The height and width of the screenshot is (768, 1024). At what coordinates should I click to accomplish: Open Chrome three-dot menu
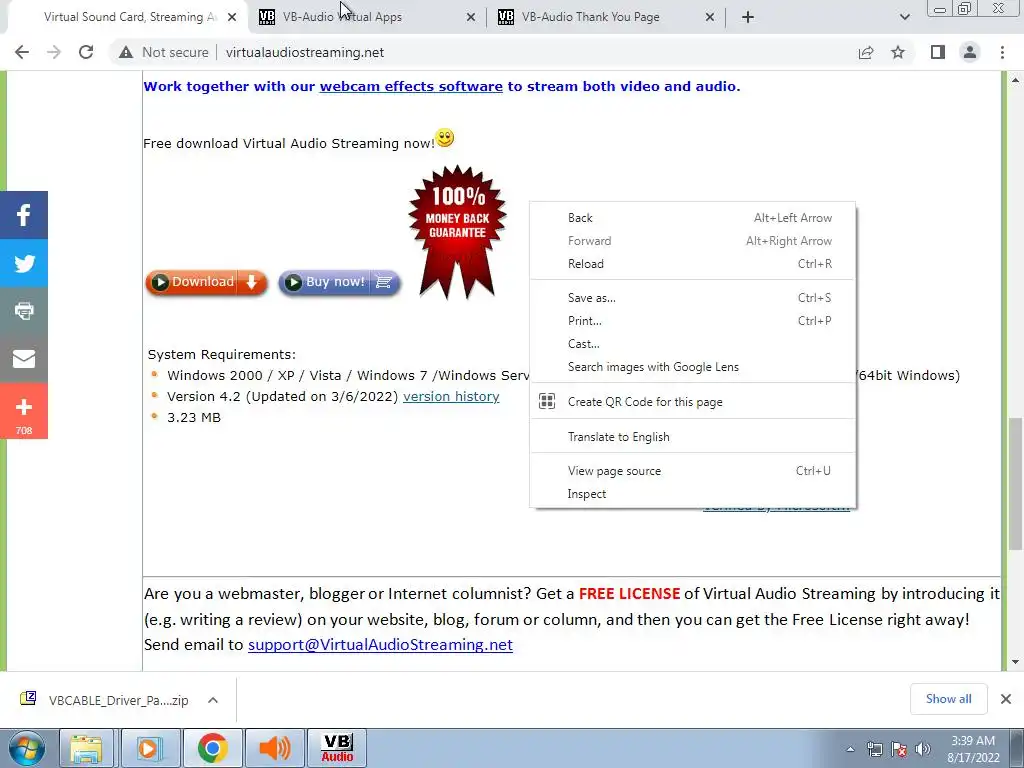click(x=1002, y=52)
